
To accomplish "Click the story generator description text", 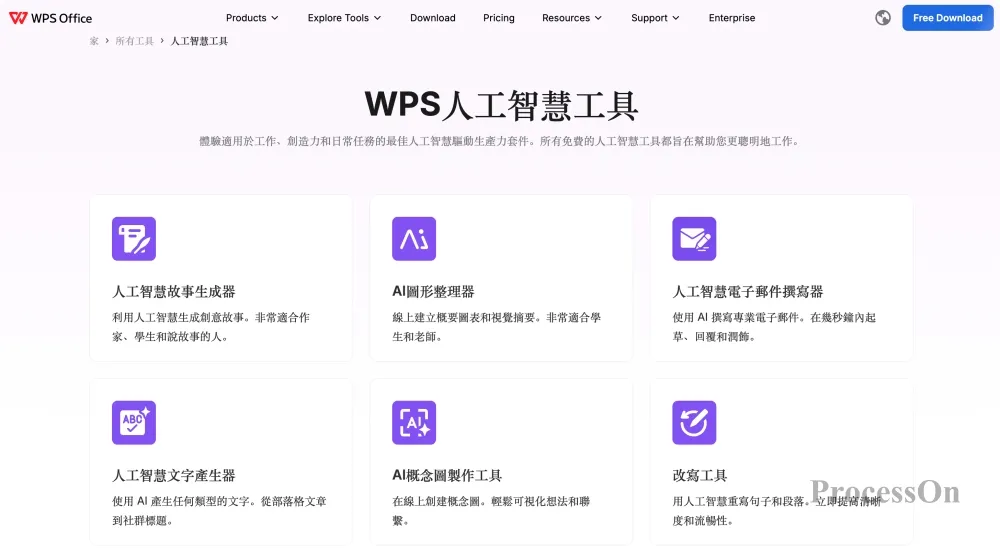I will 211,327.
